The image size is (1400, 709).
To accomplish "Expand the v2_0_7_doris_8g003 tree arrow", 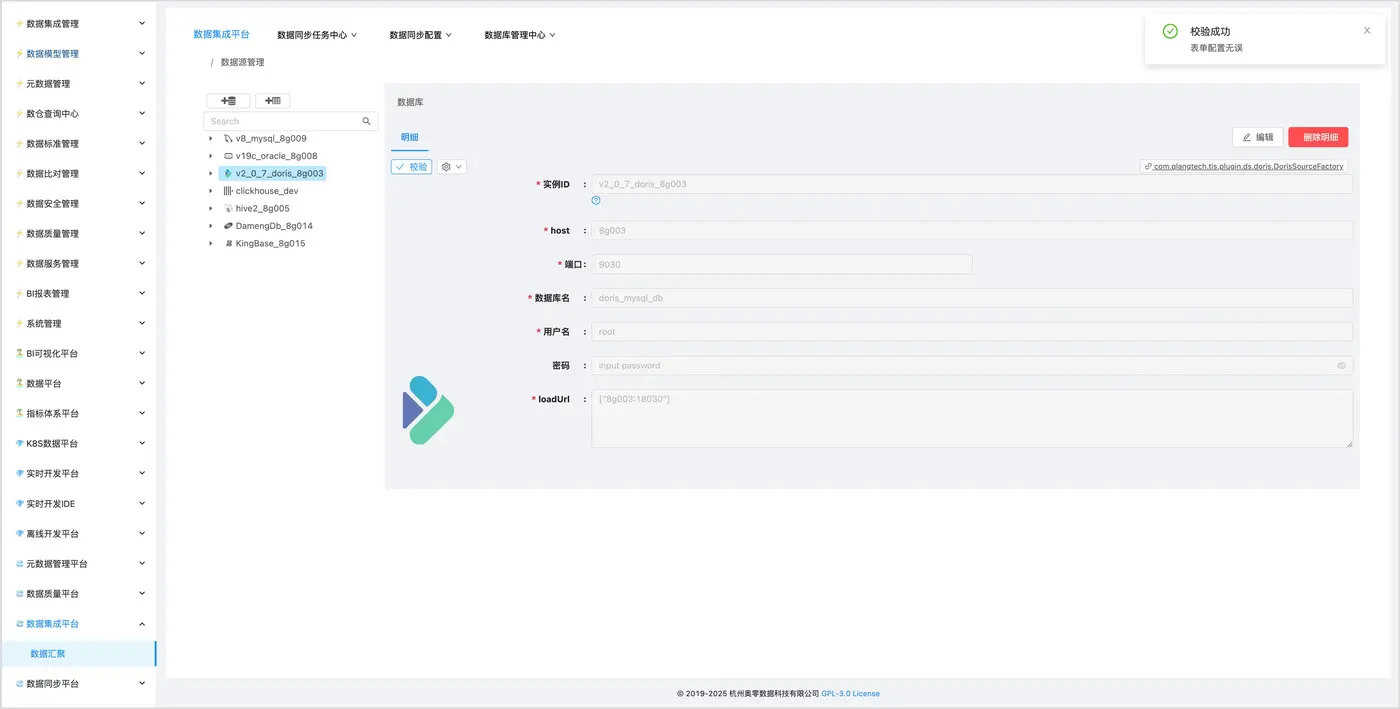I will (211, 173).
